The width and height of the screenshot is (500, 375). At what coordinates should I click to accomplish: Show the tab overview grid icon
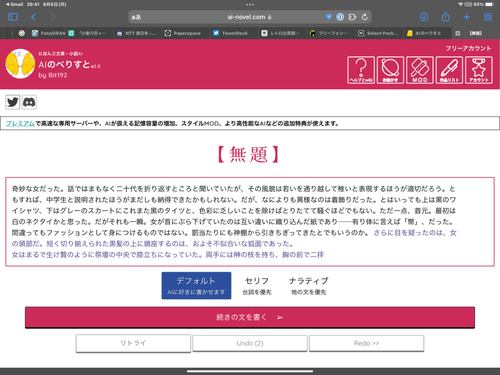point(488,17)
